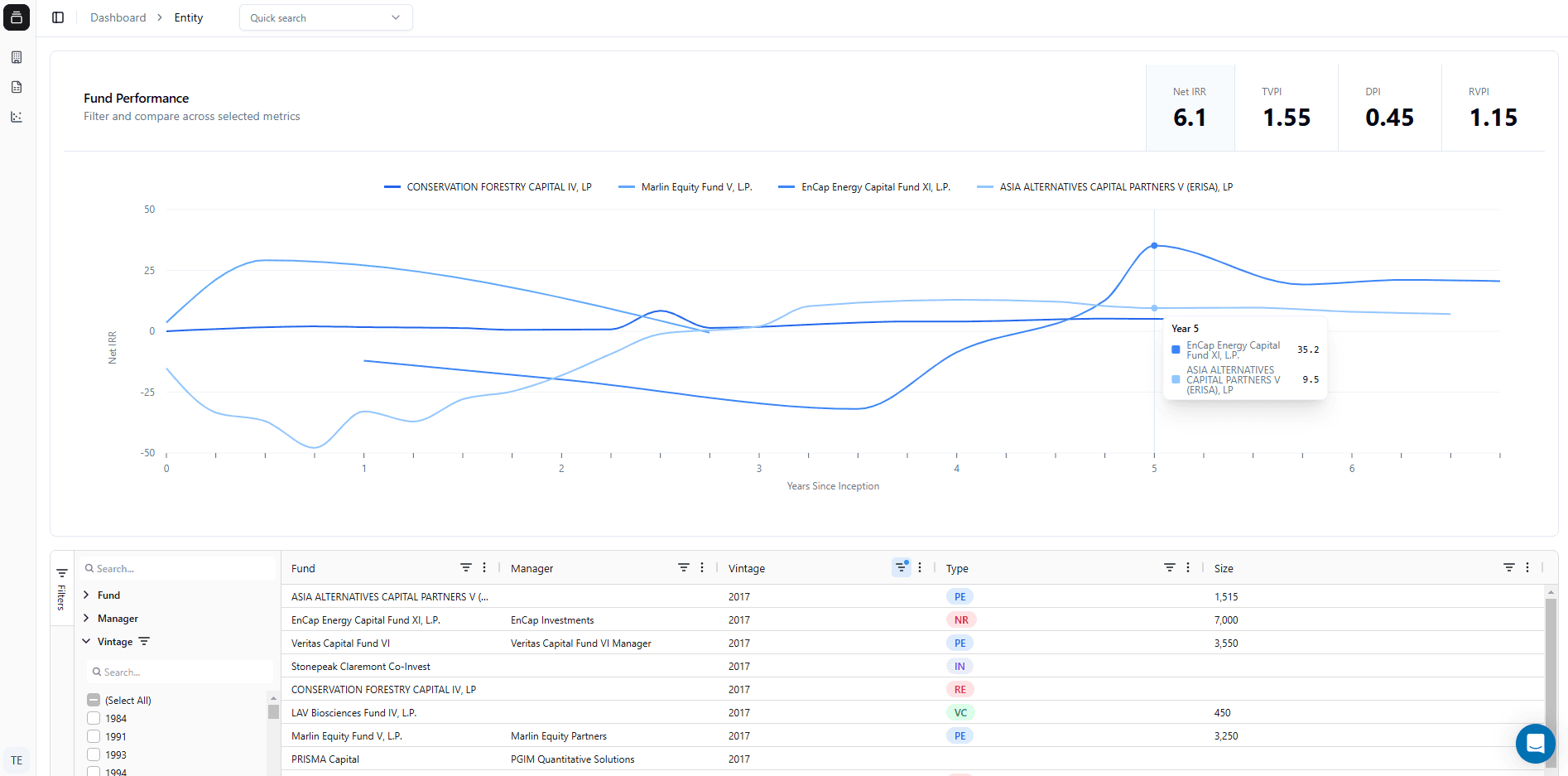Select the Veritas Capital Fund VI row
The image size is (1568, 776).
912,643
